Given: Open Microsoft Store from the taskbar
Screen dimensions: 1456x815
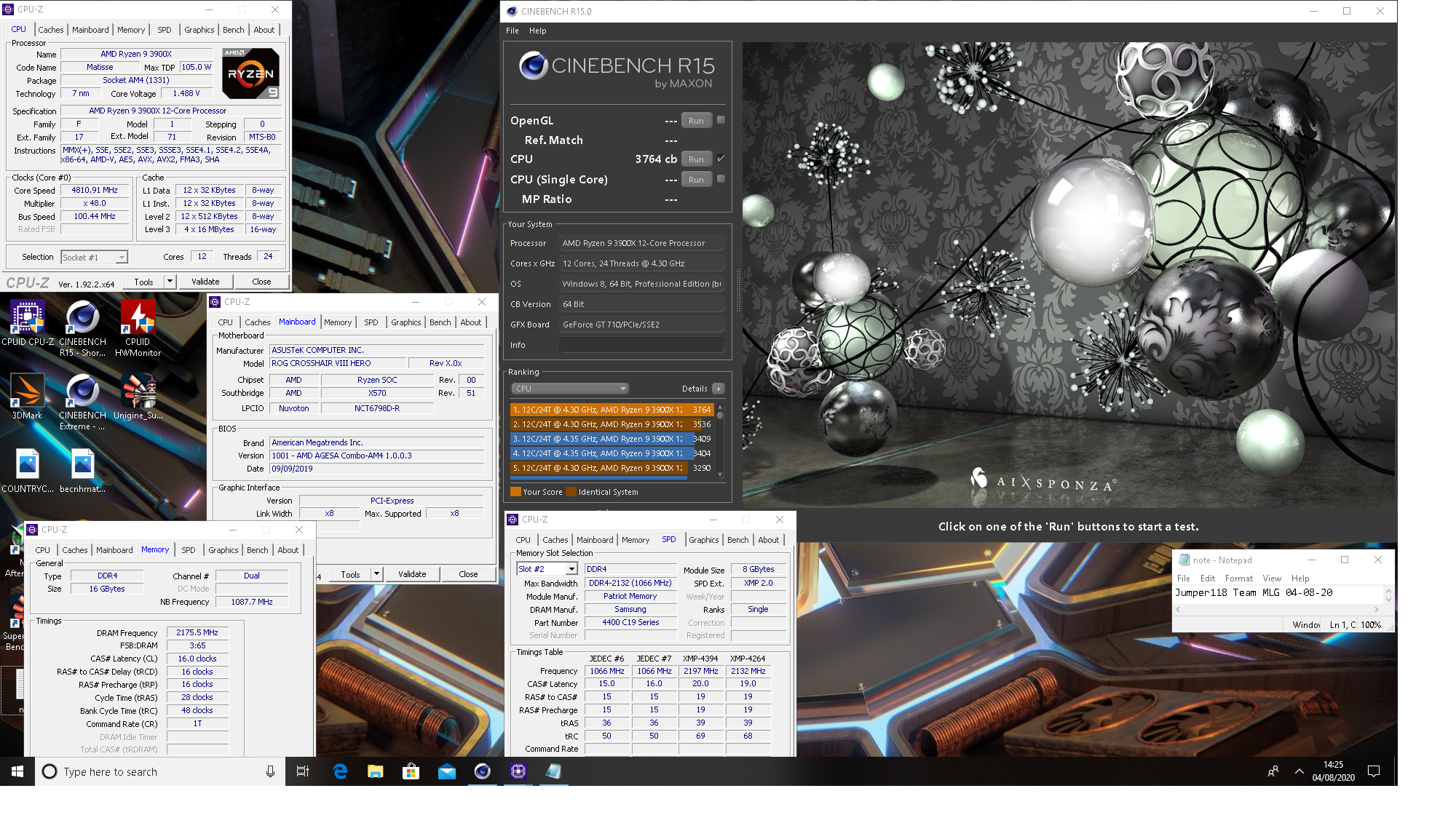Looking at the screenshot, I should coord(411,771).
